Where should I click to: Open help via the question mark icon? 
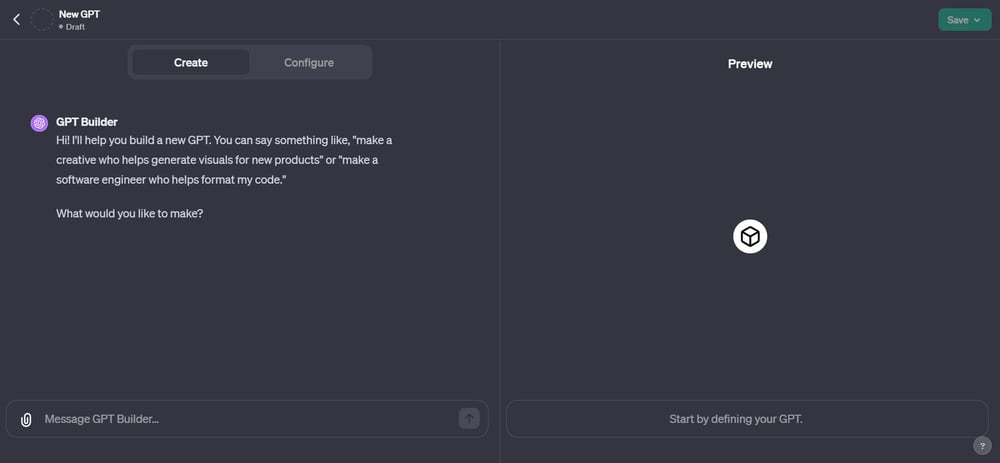tap(982, 445)
